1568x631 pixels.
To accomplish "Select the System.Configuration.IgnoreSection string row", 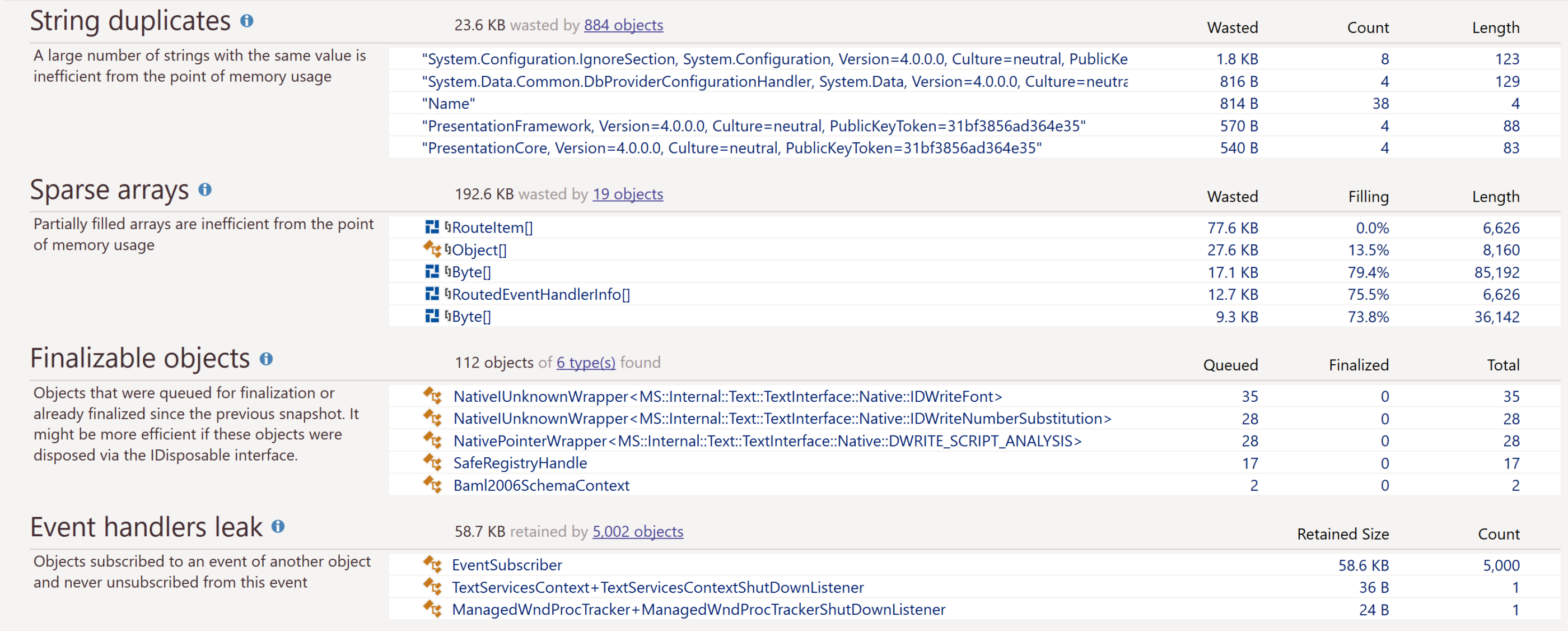I will tap(974, 59).
